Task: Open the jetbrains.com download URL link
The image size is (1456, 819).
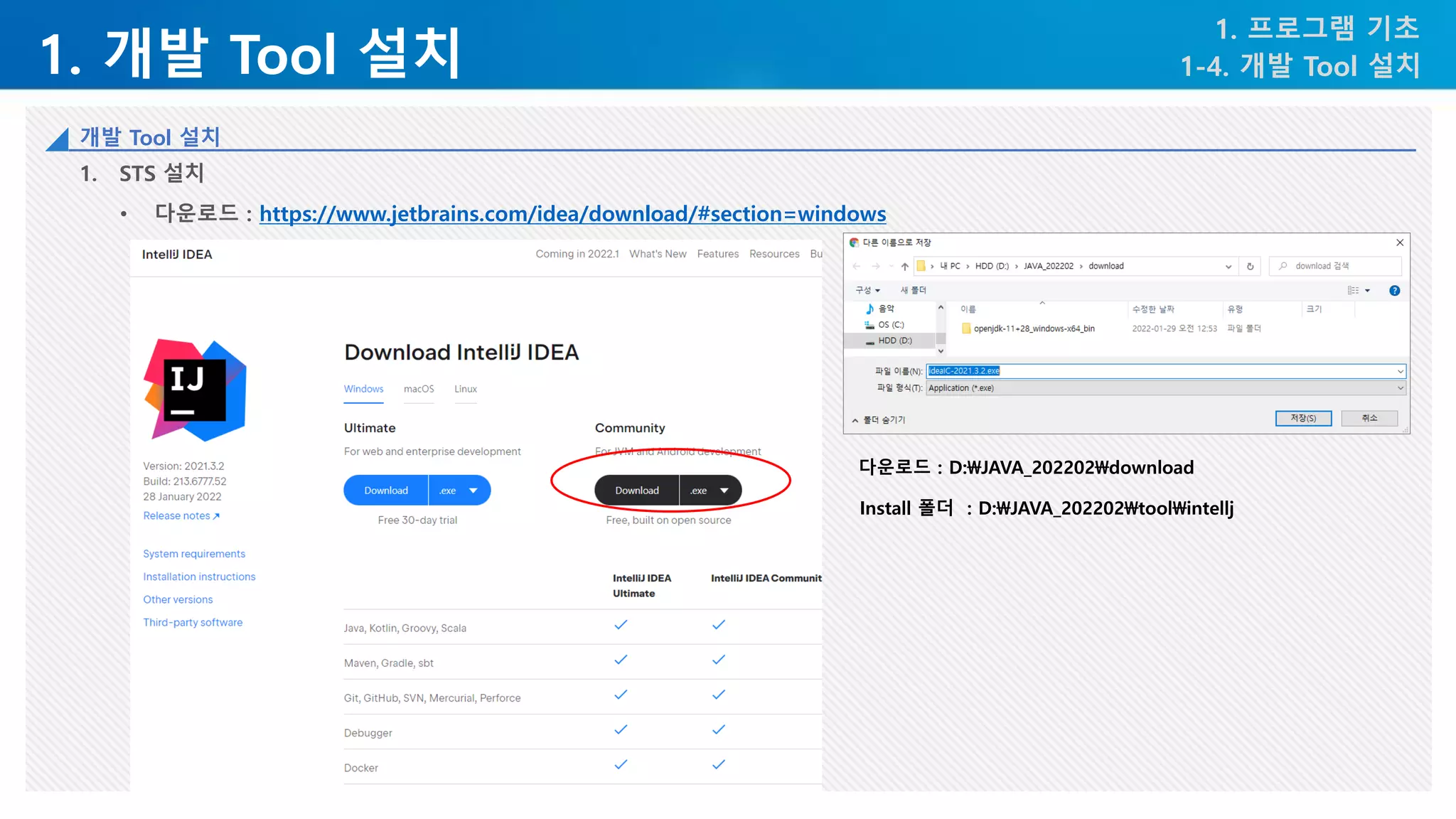Action: click(x=572, y=213)
